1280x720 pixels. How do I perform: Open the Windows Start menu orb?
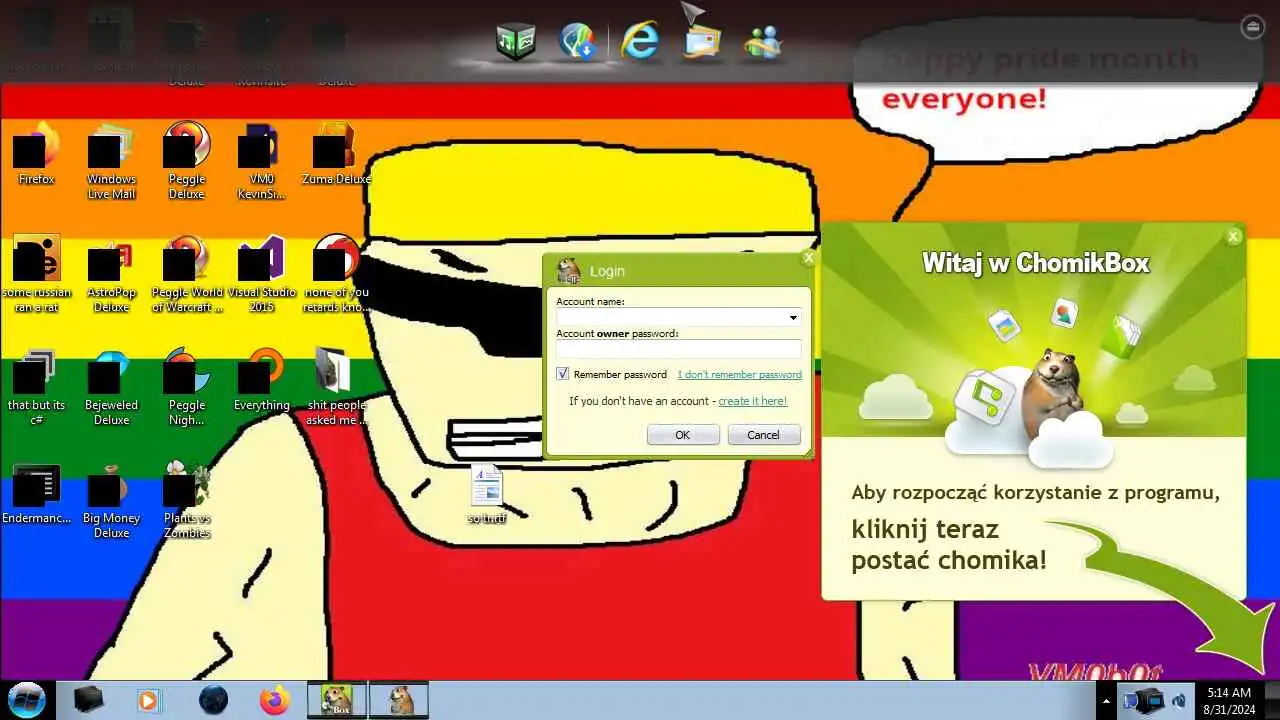(27, 700)
